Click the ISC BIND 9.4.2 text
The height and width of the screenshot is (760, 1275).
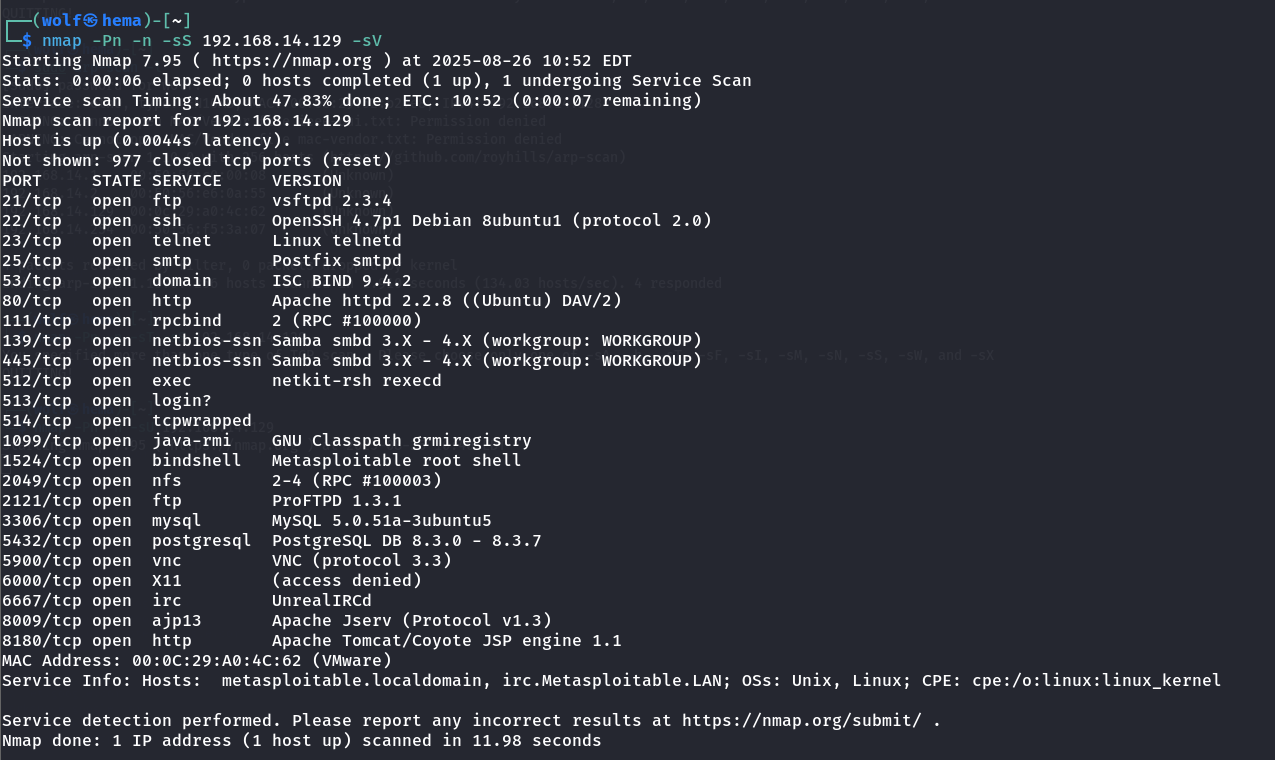(x=336, y=281)
